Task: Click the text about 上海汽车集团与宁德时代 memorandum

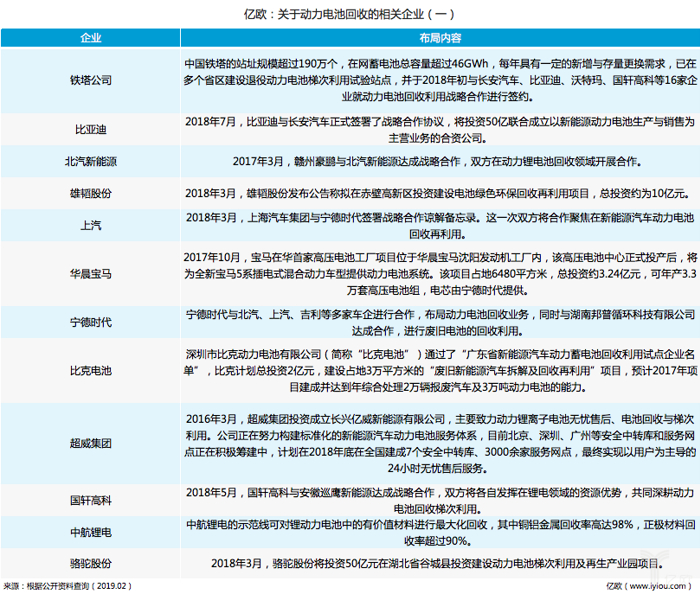Action: [x=440, y=226]
